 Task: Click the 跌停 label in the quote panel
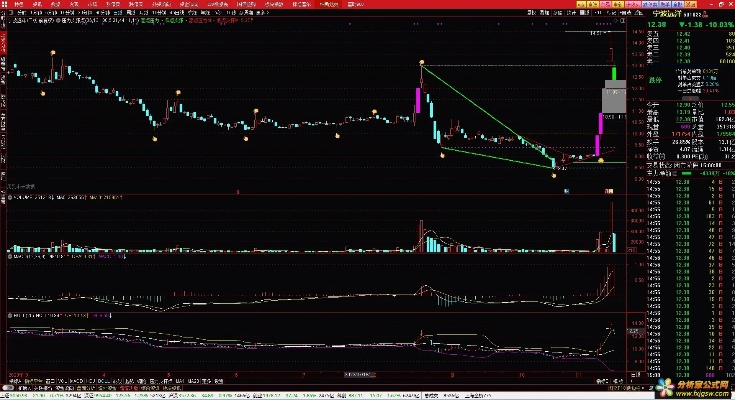[x=655, y=80]
